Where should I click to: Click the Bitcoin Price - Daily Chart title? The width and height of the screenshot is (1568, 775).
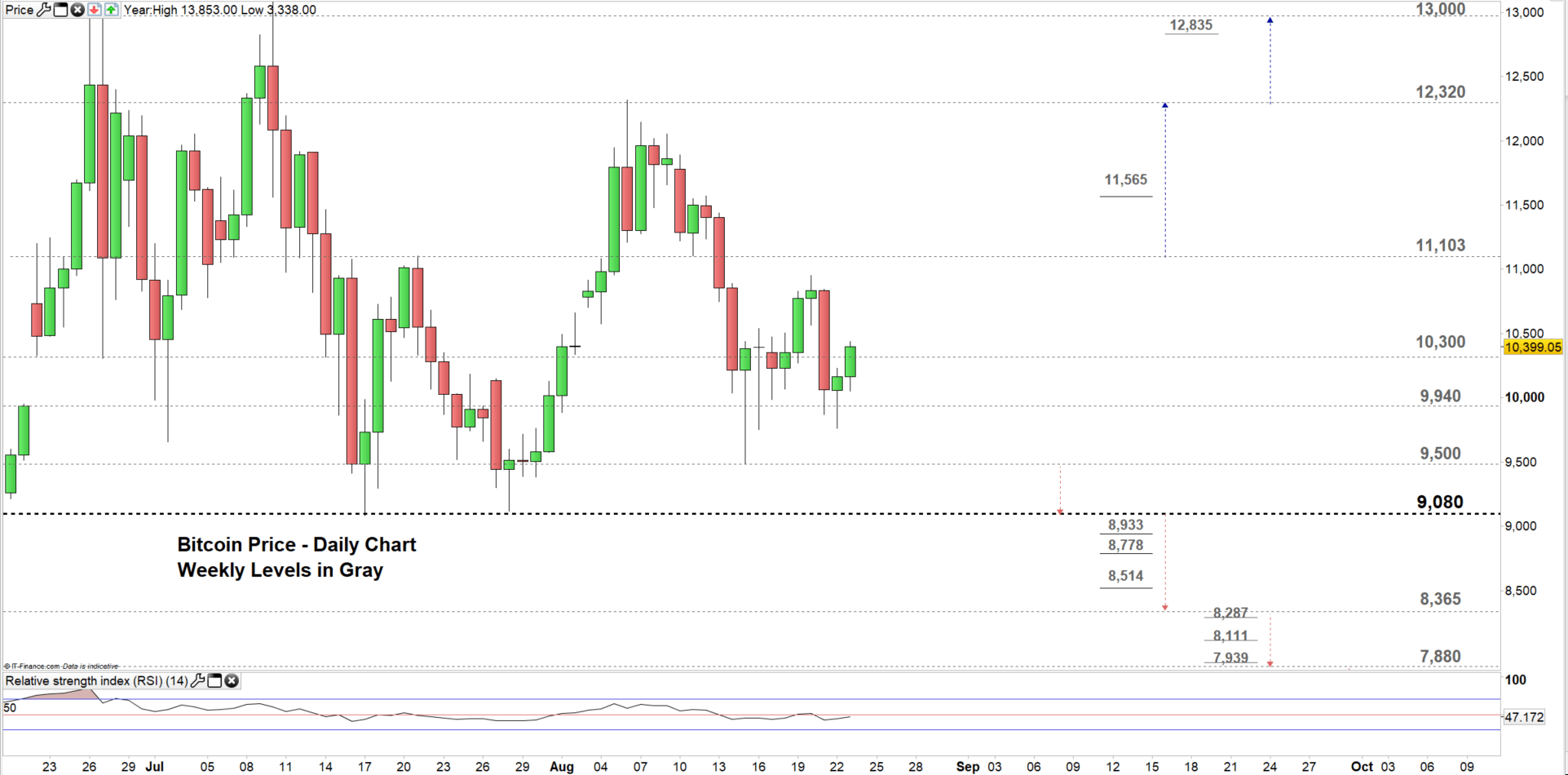click(x=297, y=545)
